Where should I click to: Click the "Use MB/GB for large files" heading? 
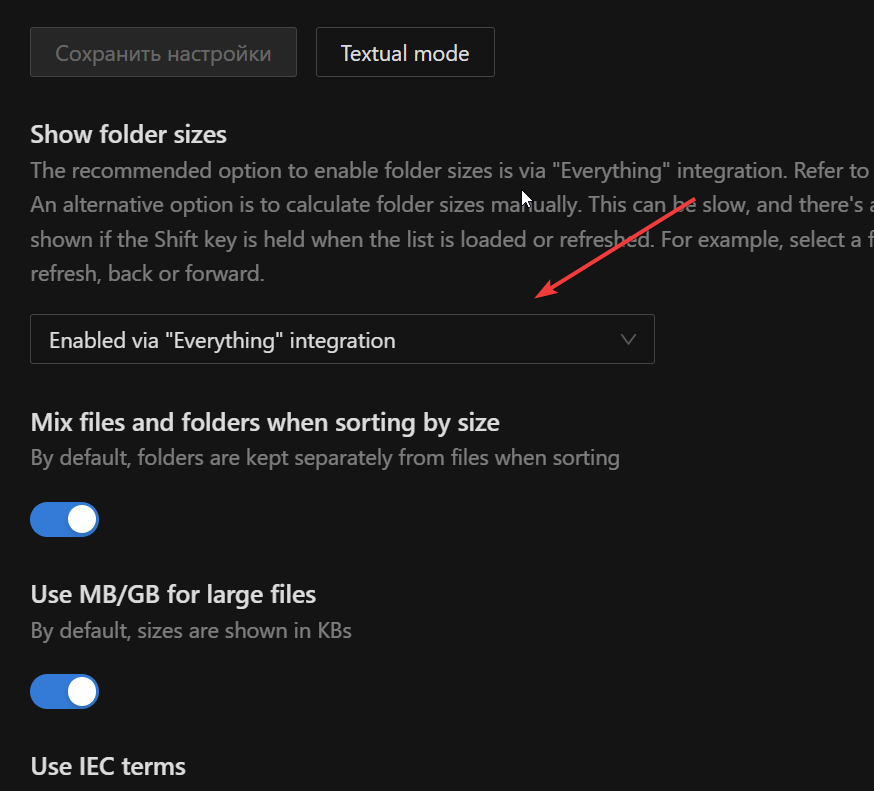pyautogui.click(x=173, y=595)
